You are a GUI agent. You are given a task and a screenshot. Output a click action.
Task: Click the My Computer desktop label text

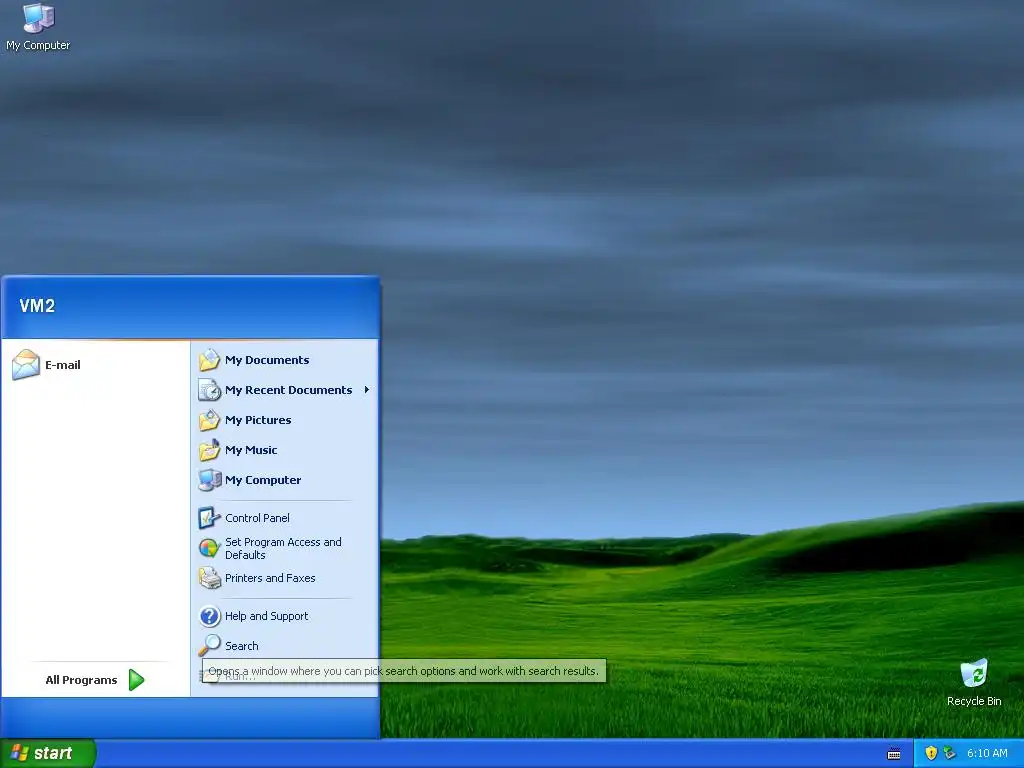coord(38,45)
